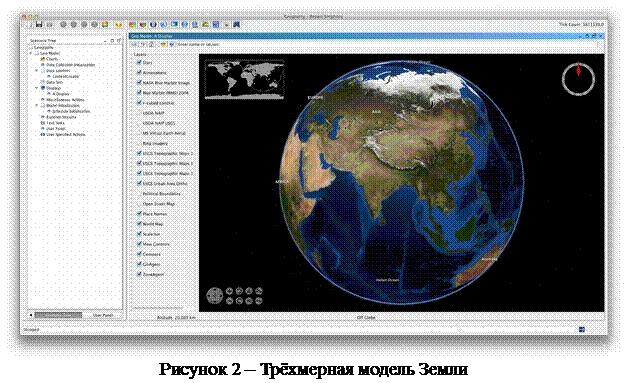Click the zoom in (+) view control button
The height and width of the screenshot is (383, 627).
click(x=230, y=291)
